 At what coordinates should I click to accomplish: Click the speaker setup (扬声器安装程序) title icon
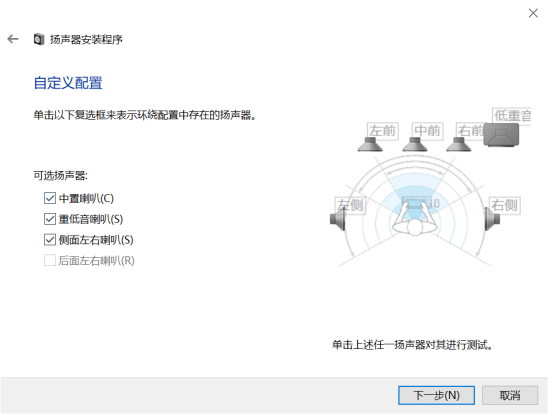39,39
